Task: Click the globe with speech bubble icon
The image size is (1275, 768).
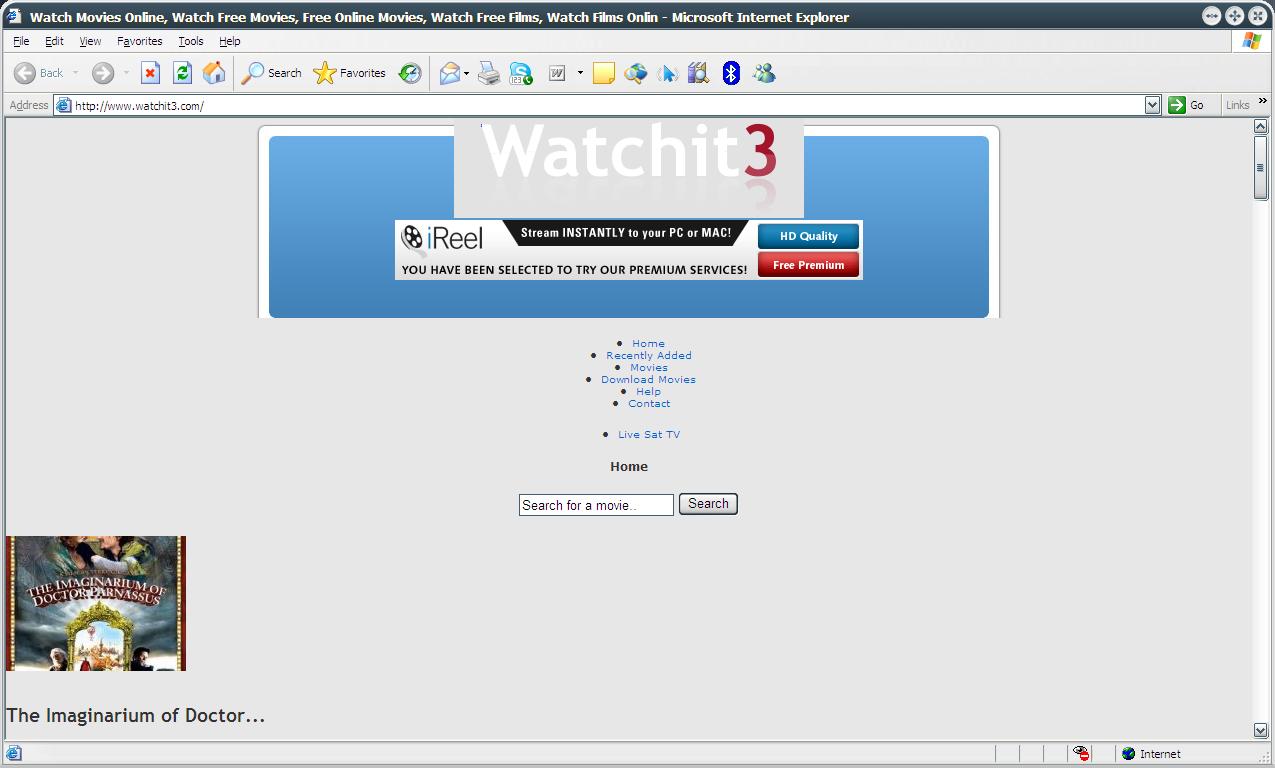Action: 635,73
